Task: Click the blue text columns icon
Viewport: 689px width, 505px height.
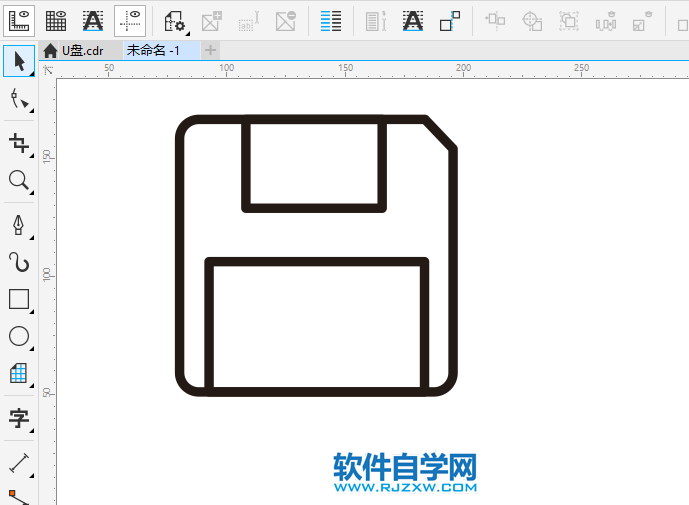Action: pos(330,21)
